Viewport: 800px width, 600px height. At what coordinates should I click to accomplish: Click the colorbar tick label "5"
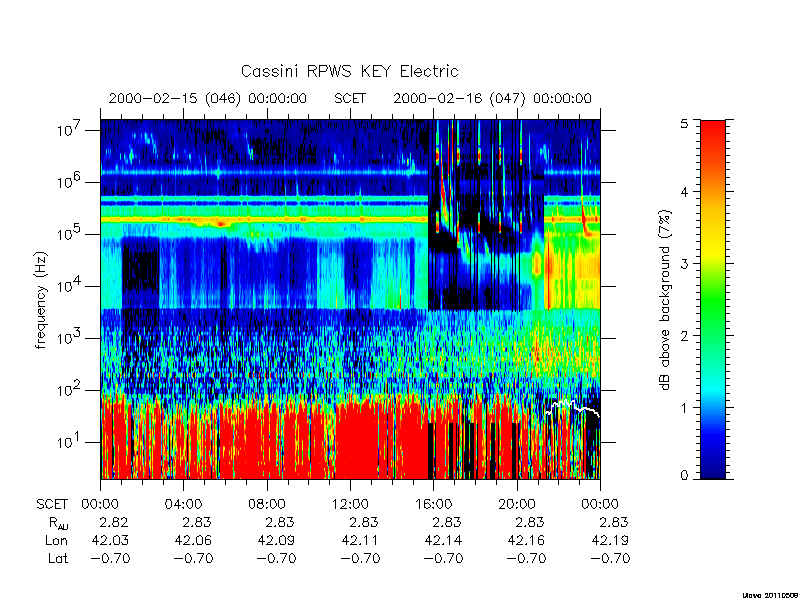[684, 124]
